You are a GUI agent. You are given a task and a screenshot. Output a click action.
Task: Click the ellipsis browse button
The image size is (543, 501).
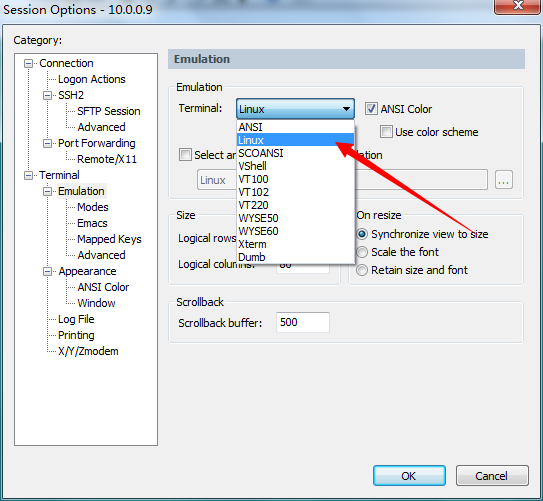pos(504,179)
